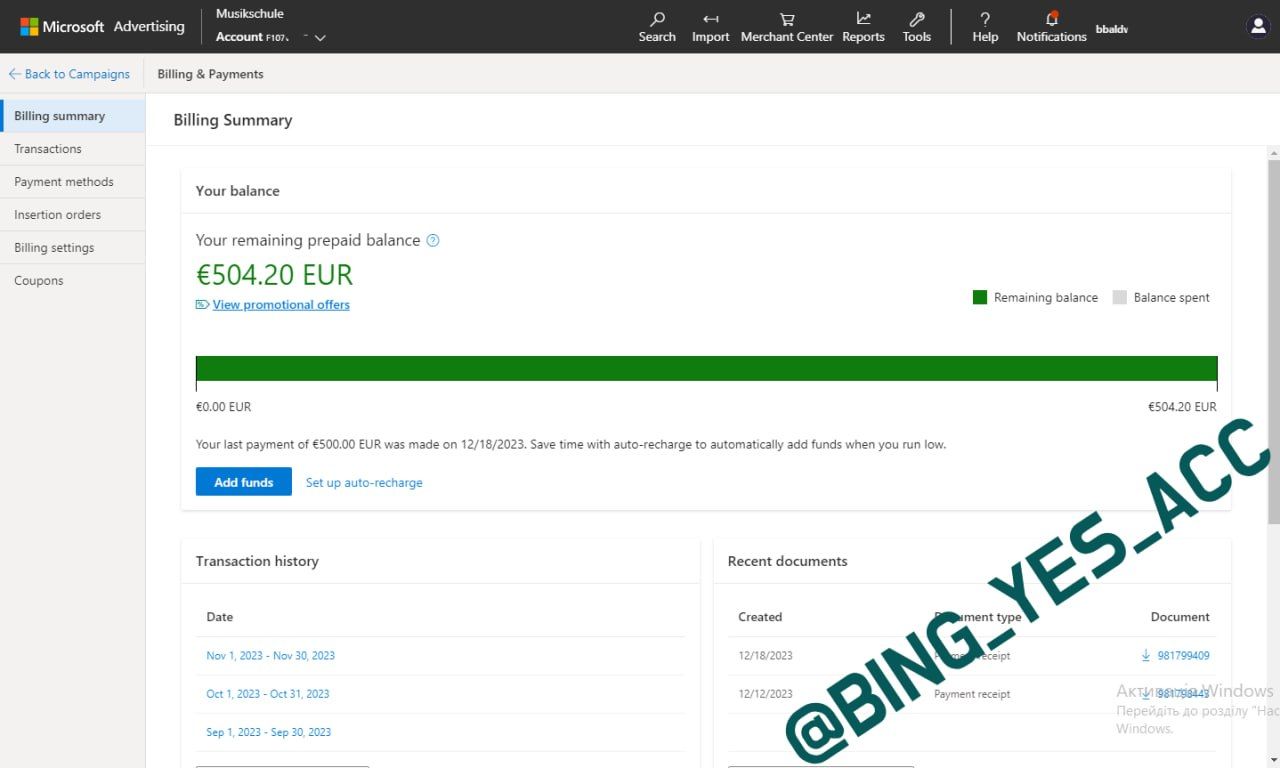This screenshot has width=1280, height=768.
Task: Click Set up auto-recharge link
Action: click(x=364, y=483)
